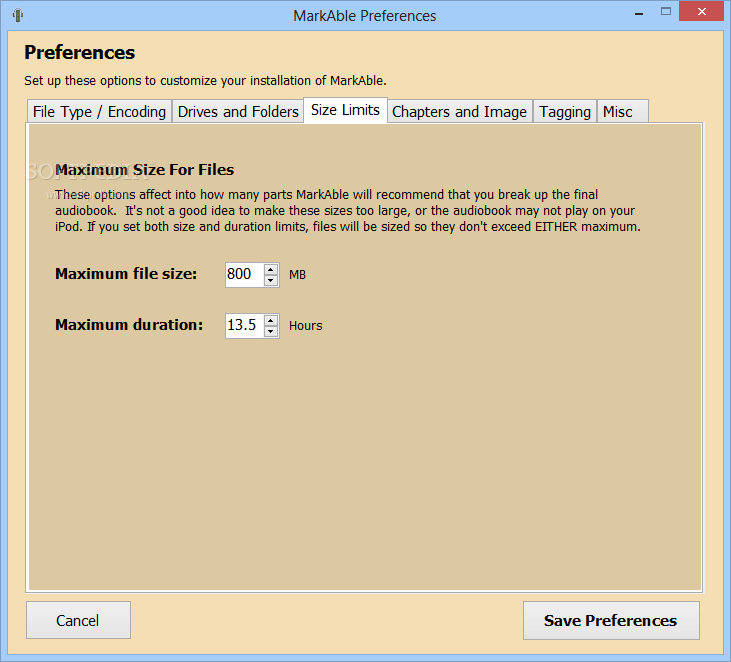Cancel the preferences dialog
731x662 pixels.
pyautogui.click(x=78, y=620)
